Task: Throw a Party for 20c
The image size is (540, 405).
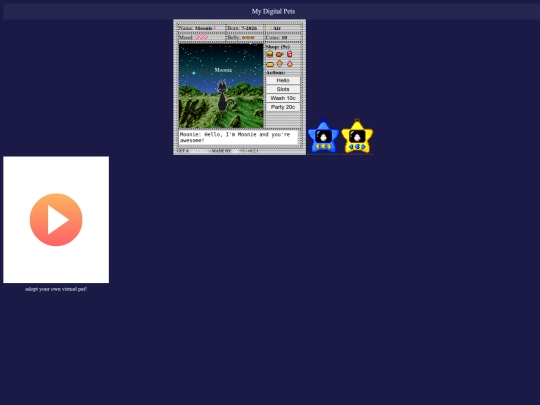Action: tap(283, 107)
